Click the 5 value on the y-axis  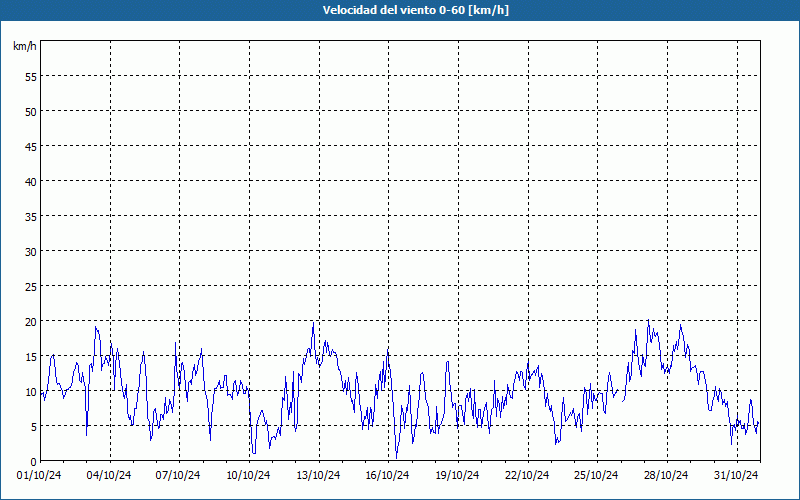point(34,427)
